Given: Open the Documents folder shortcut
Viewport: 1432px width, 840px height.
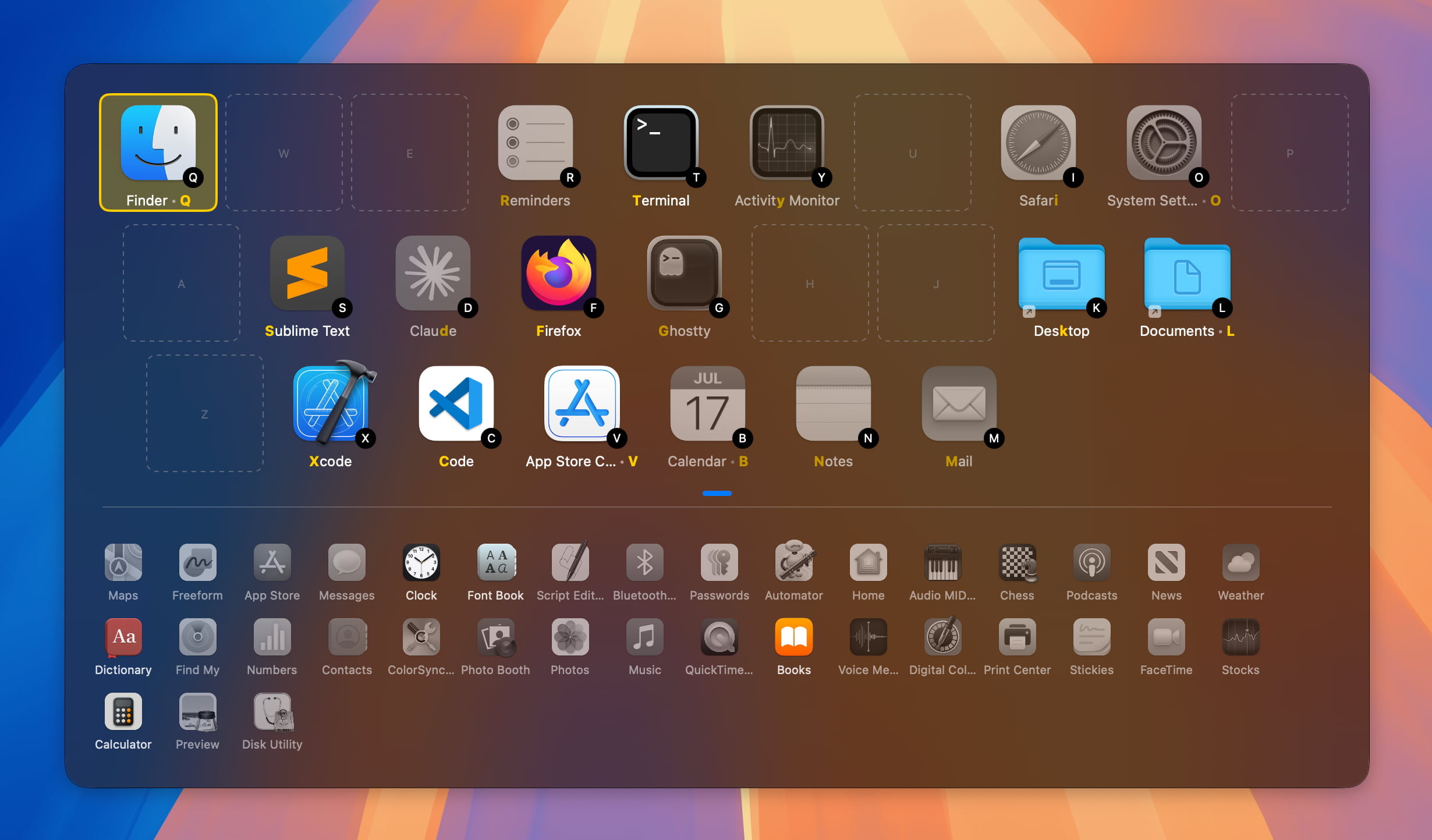Looking at the screenshot, I should pos(1187,275).
